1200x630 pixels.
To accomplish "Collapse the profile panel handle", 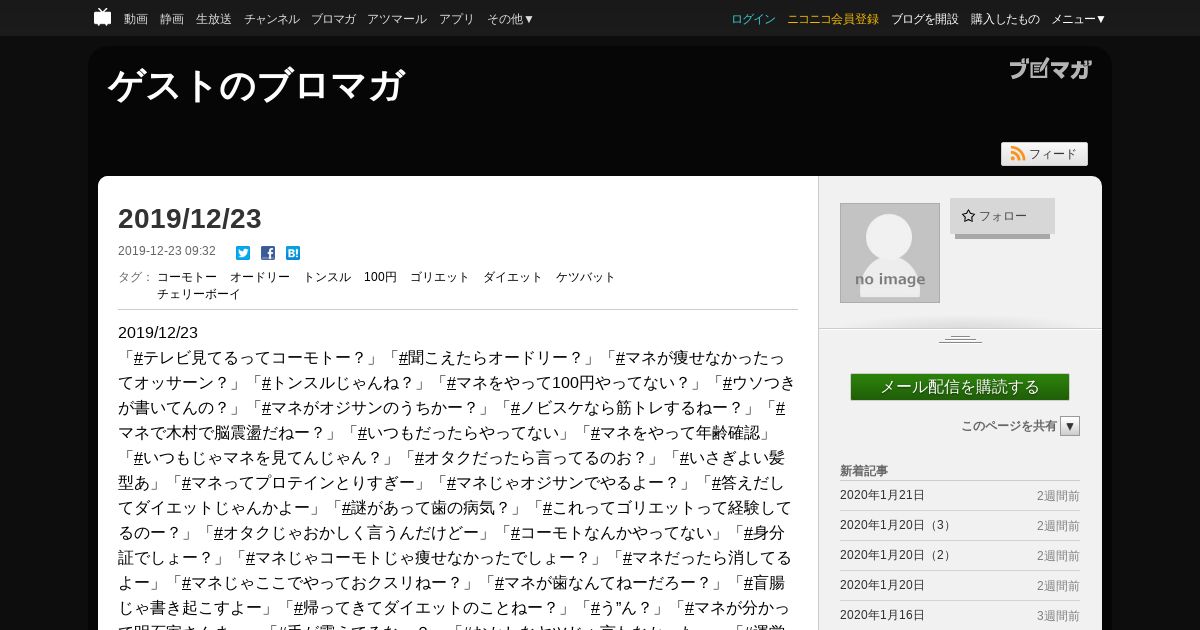I will (x=960, y=339).
